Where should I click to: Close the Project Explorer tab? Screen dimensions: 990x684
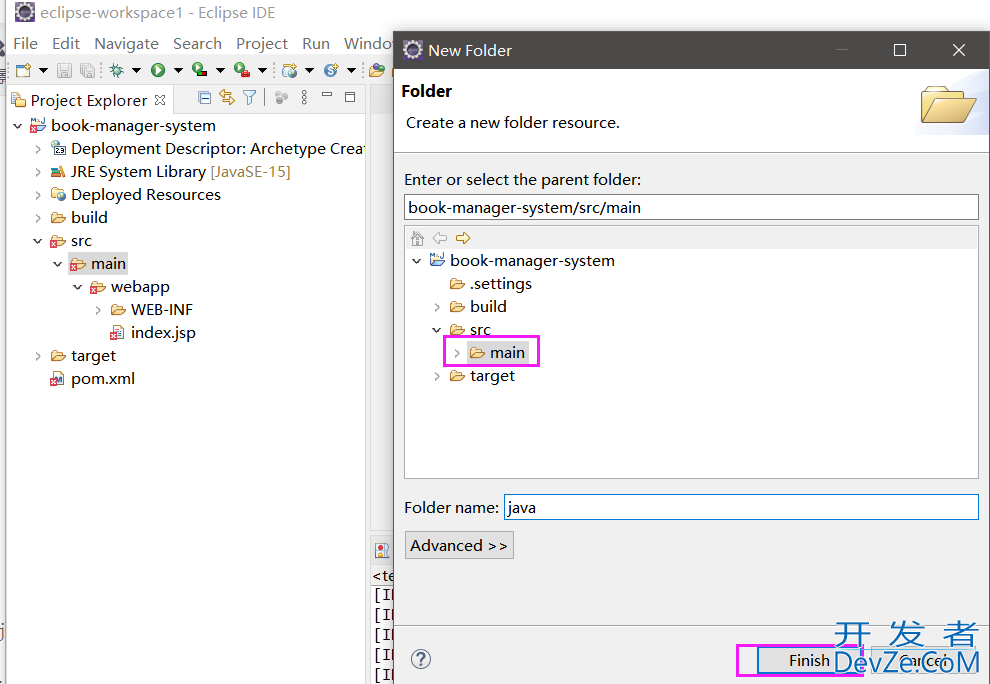click(160, 100)
